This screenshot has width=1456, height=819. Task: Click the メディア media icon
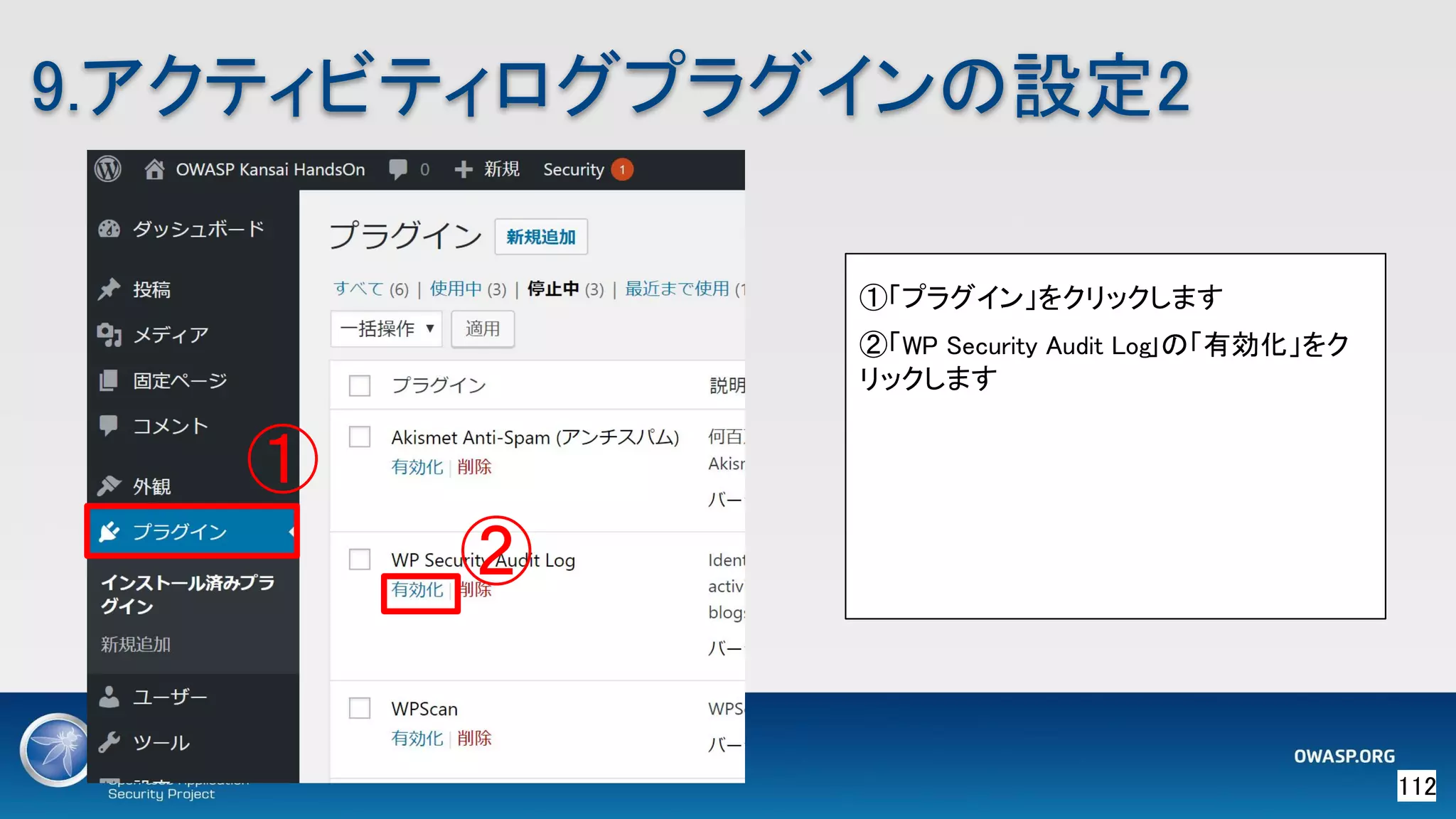point(109,335)
